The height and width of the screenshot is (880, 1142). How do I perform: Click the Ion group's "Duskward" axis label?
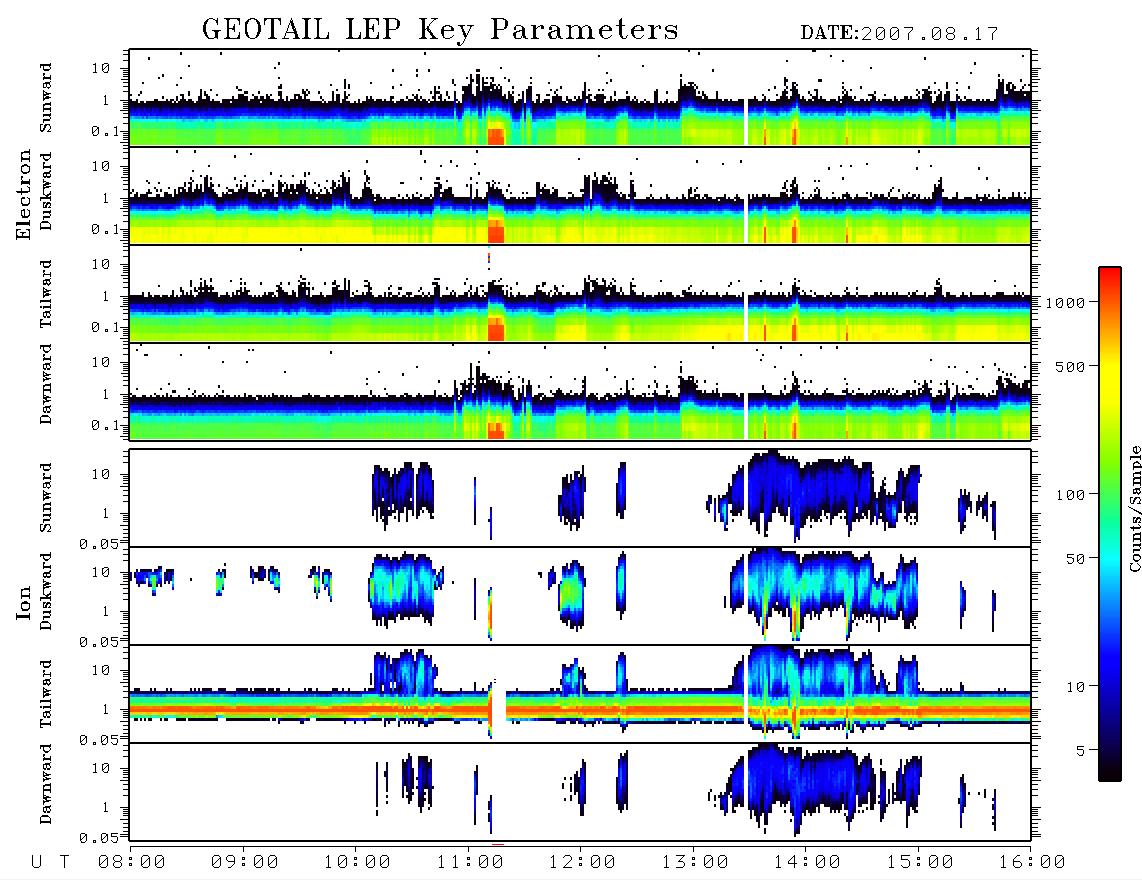pyautogui.click(x=46, y=592)
